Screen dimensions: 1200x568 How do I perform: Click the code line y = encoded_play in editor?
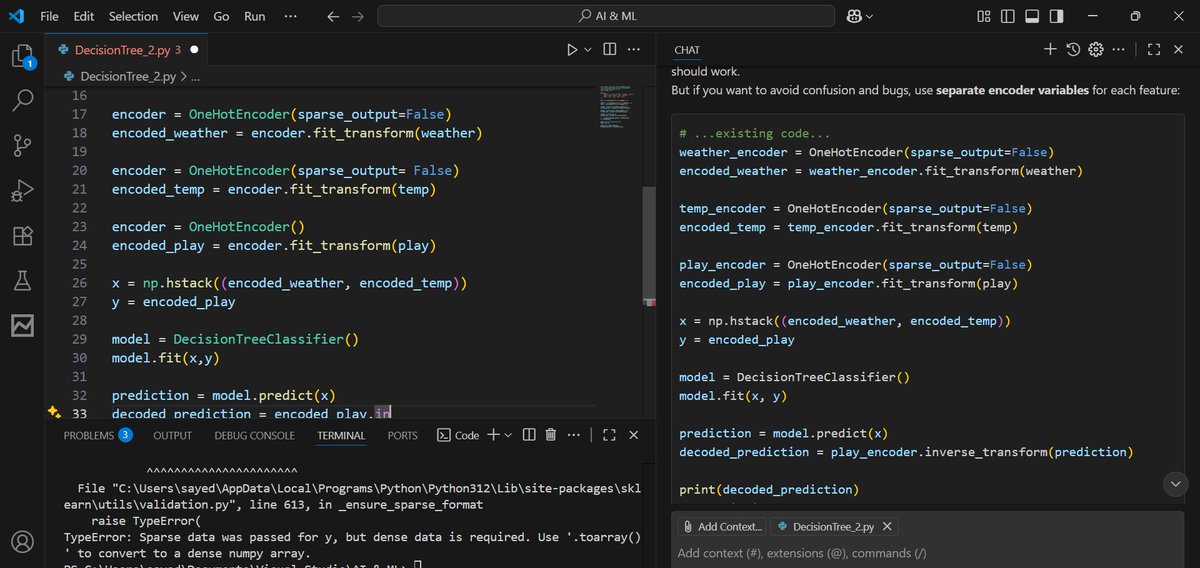174,301
